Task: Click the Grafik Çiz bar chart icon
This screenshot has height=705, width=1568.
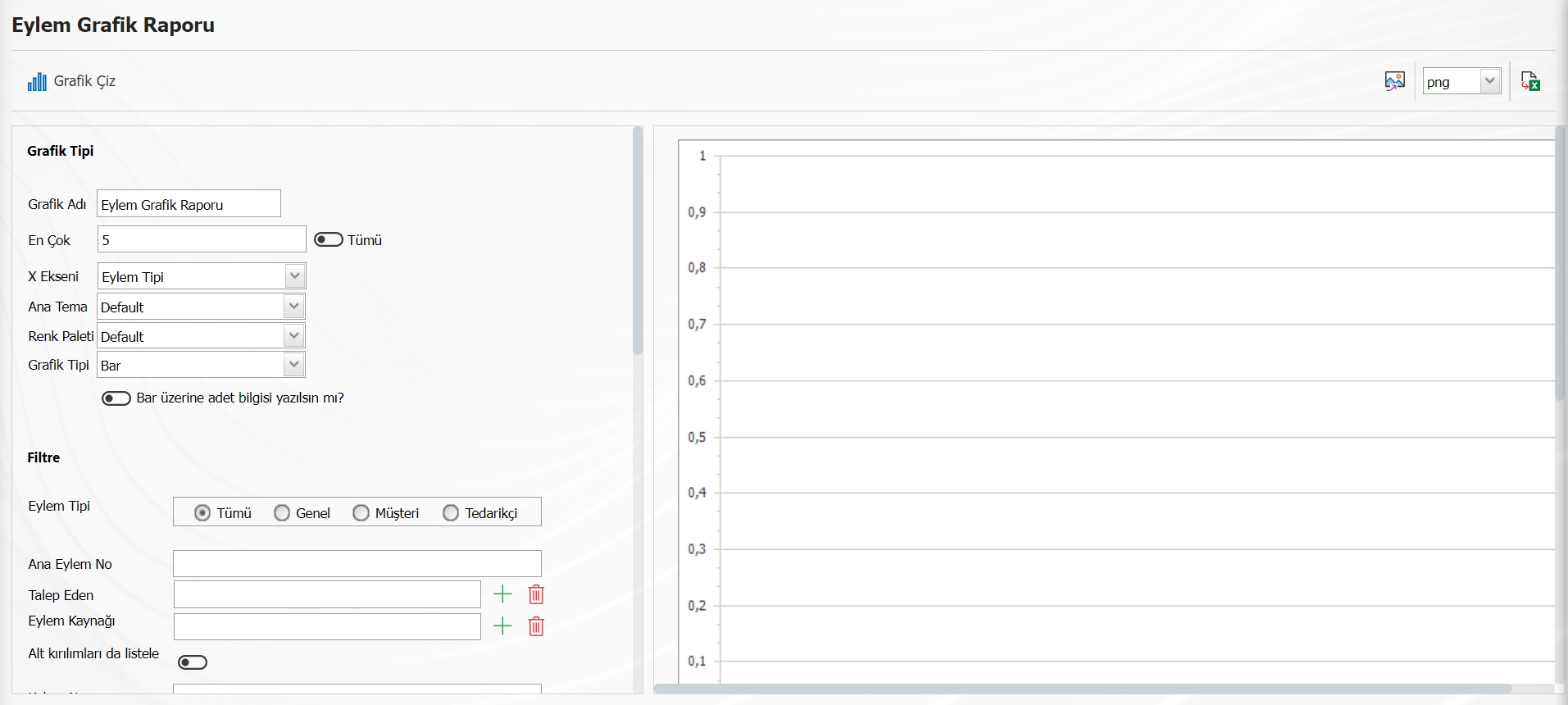Action: point(37,81)
